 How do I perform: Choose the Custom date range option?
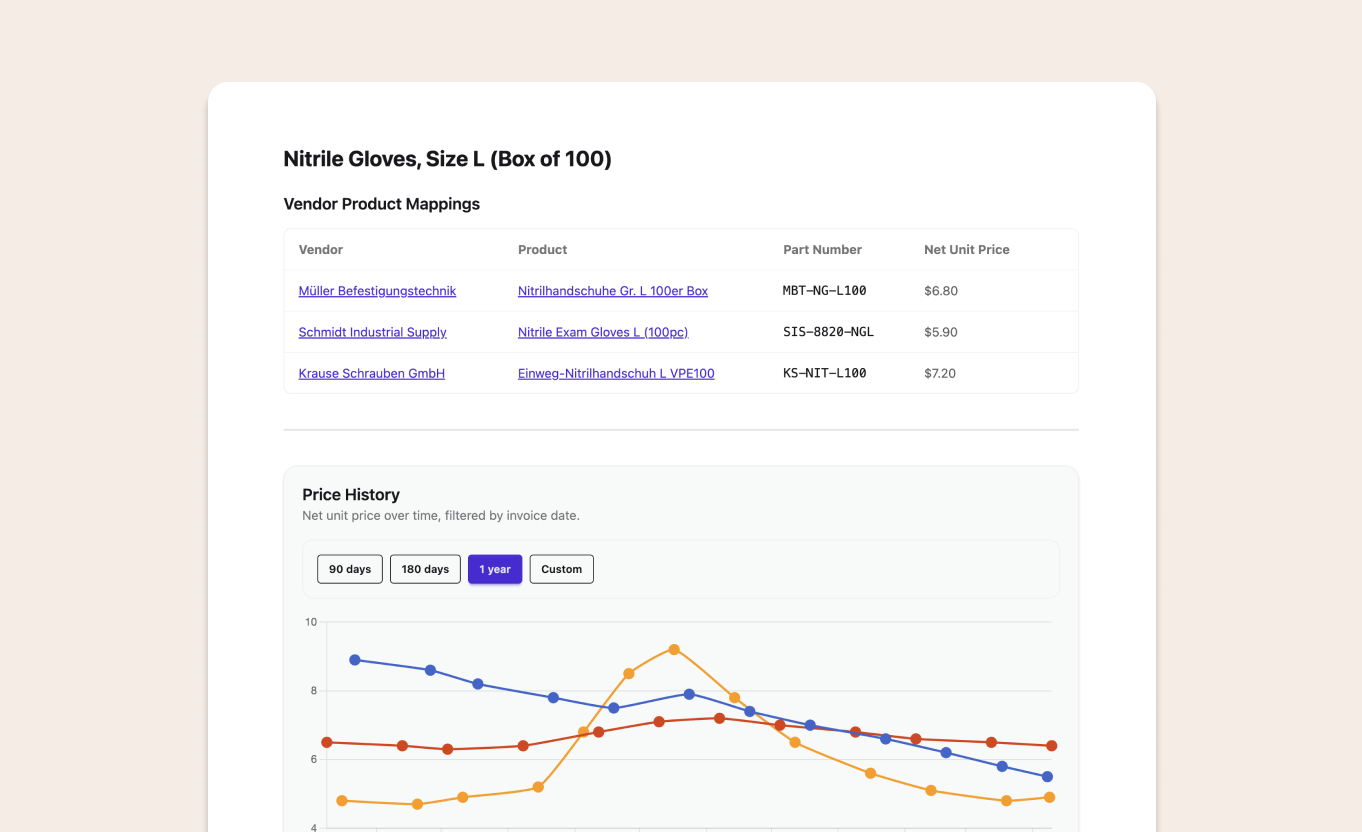coord(561,569)
